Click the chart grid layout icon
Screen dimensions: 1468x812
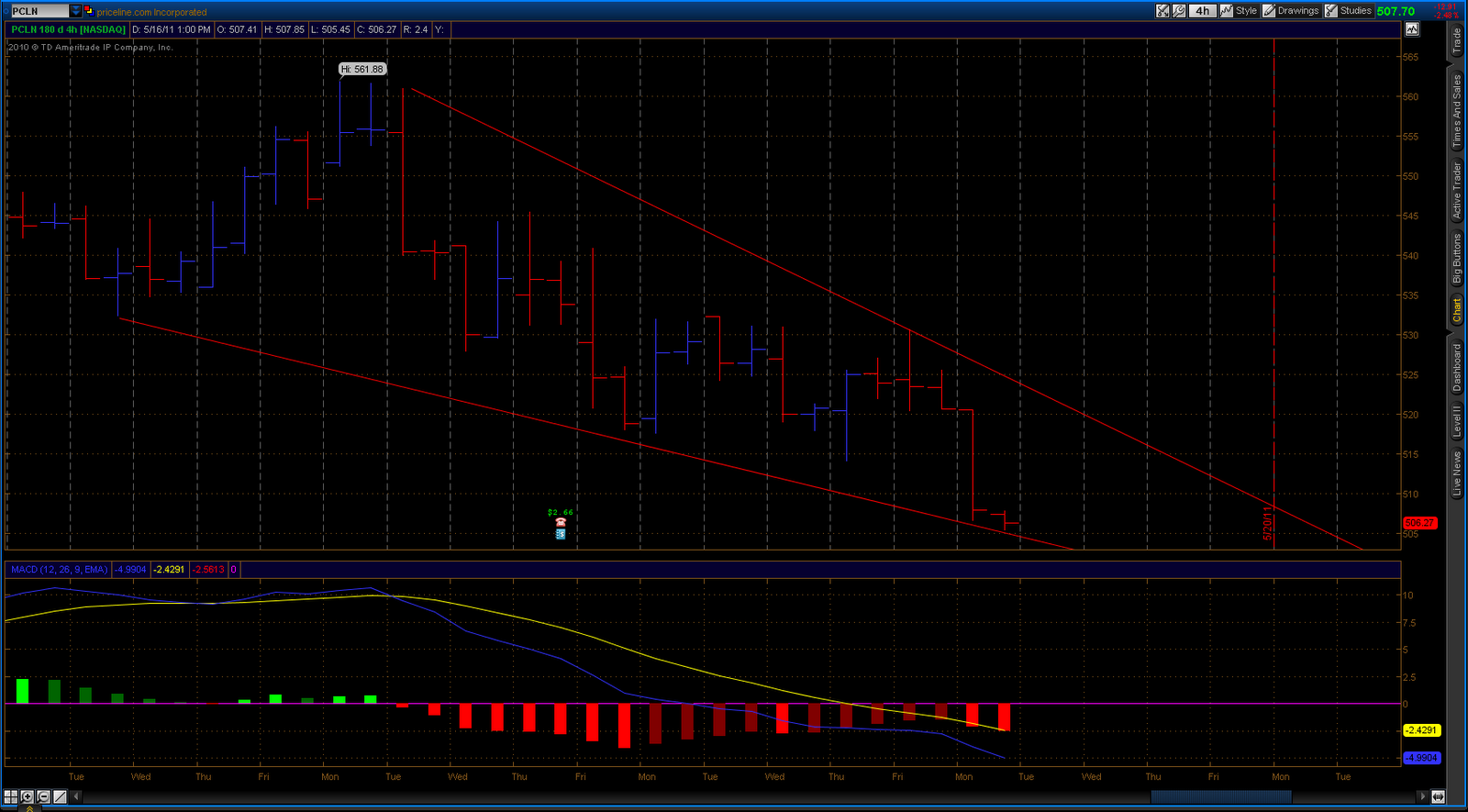(11, 796)
